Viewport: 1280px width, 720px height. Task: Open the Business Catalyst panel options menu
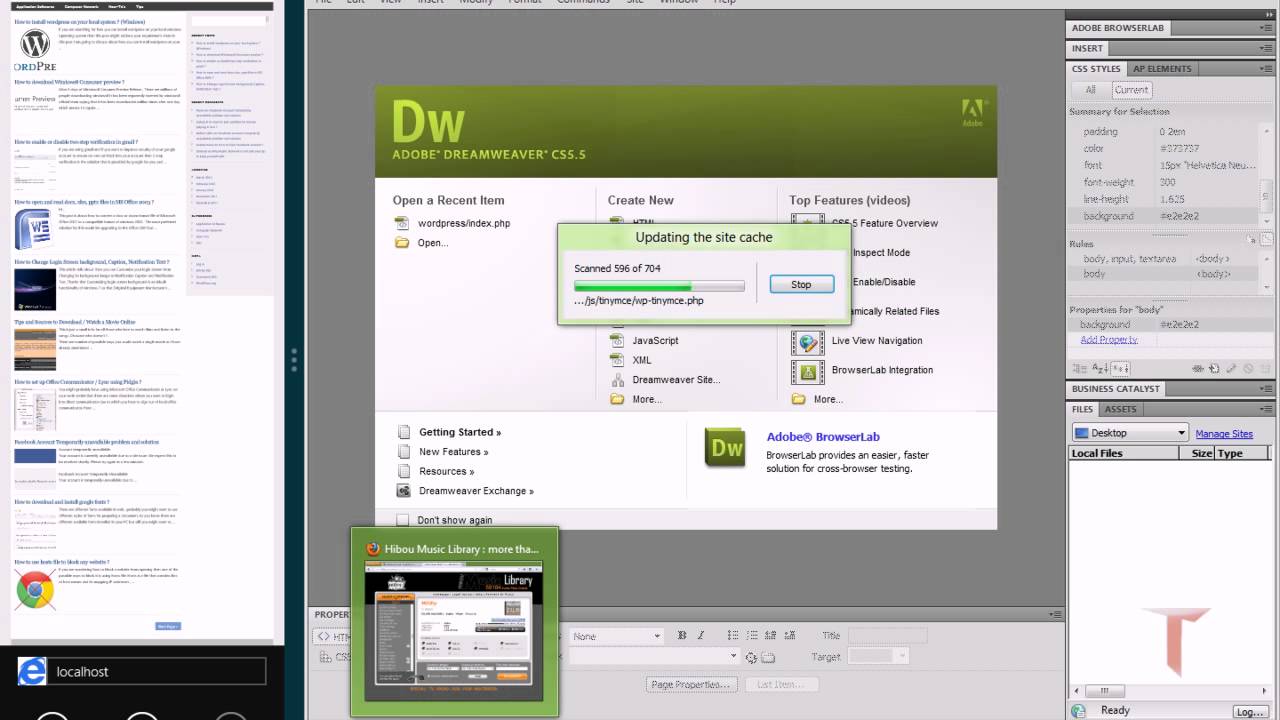tap(1265, 389)
